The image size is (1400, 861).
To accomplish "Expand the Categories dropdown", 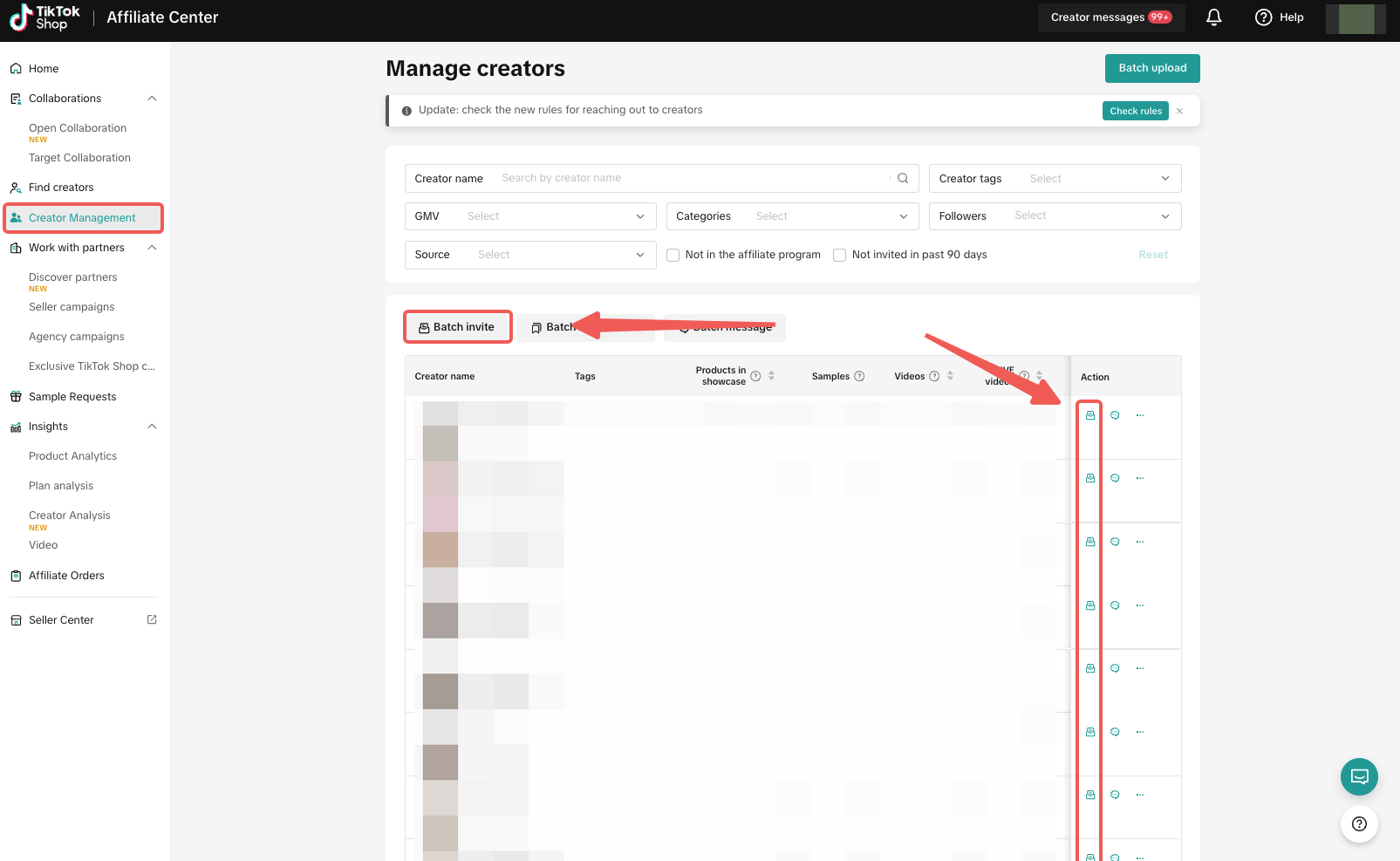I will [792, 216].
